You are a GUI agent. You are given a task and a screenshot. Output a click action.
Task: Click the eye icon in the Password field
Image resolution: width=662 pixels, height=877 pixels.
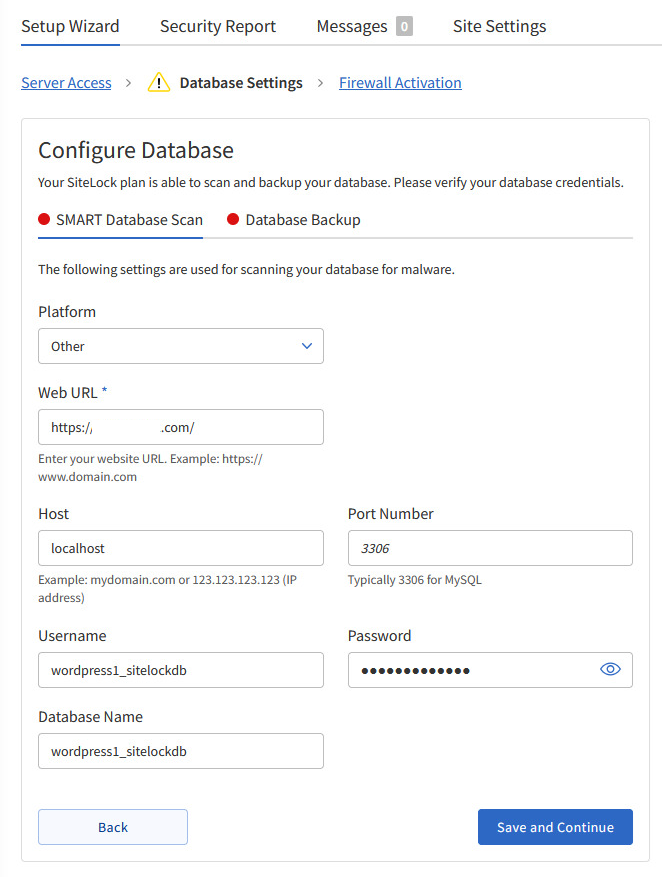[x=610, y=669]
